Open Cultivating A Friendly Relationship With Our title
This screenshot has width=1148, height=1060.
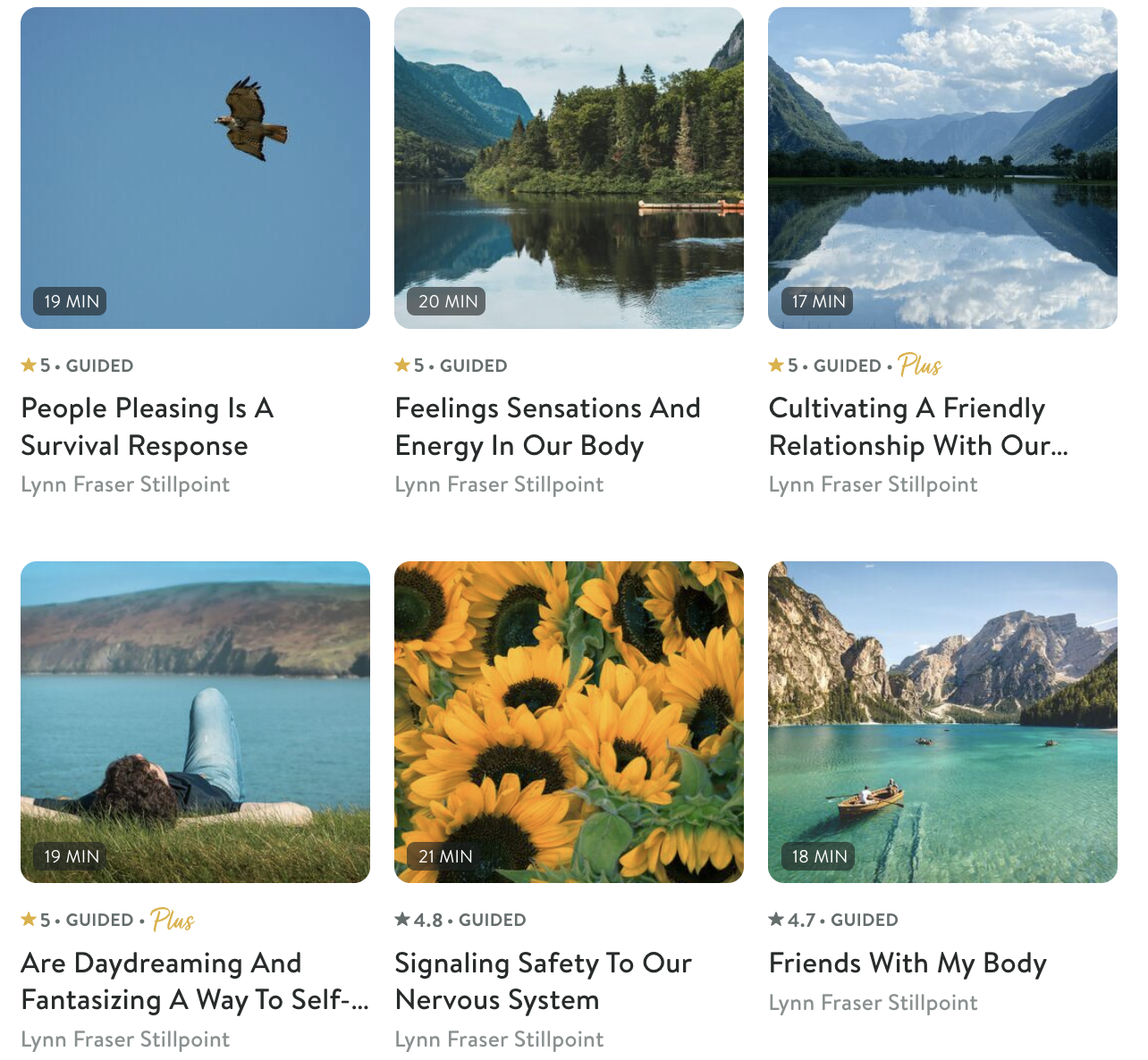918,426
